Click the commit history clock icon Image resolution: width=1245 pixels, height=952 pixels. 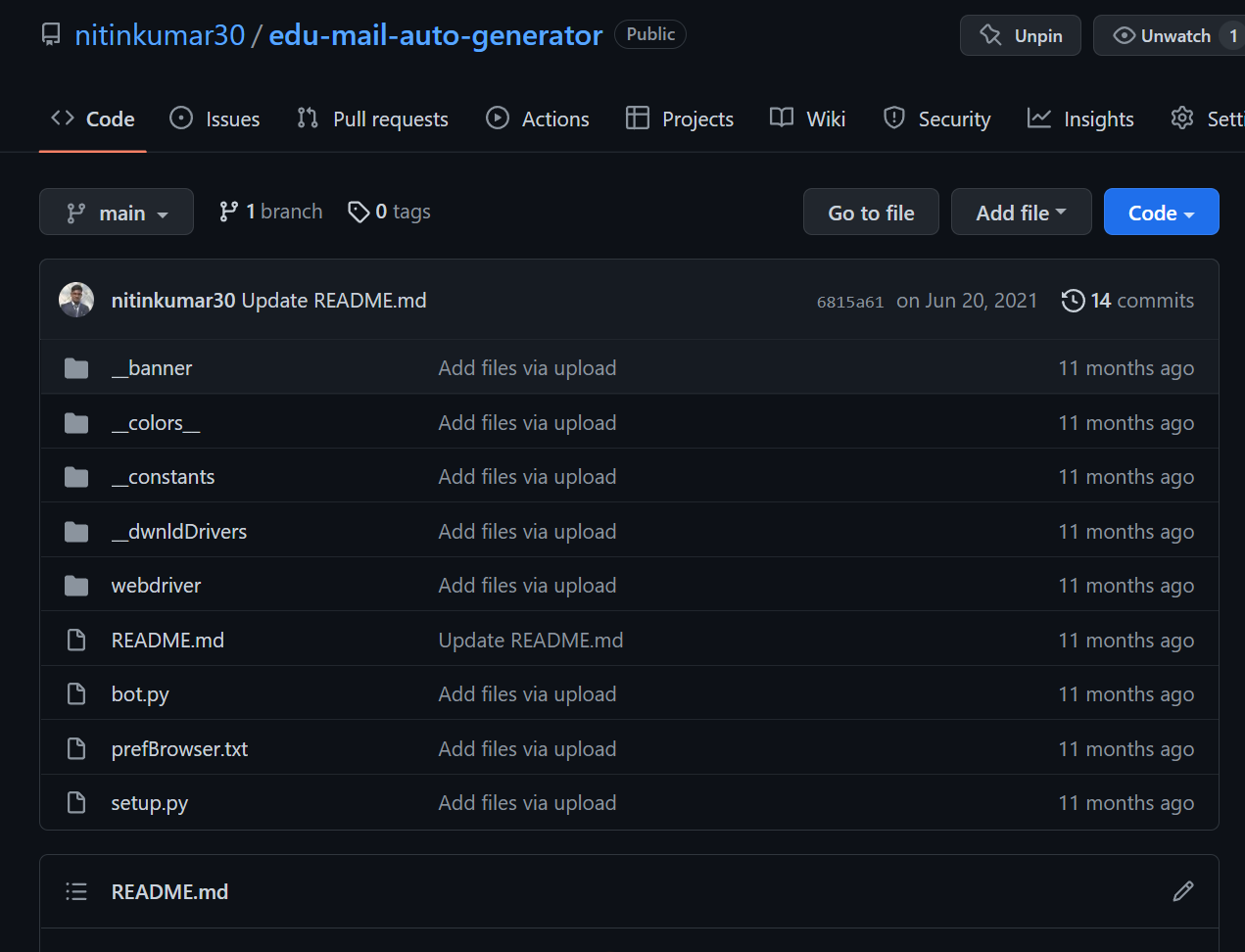(1073, 301)
